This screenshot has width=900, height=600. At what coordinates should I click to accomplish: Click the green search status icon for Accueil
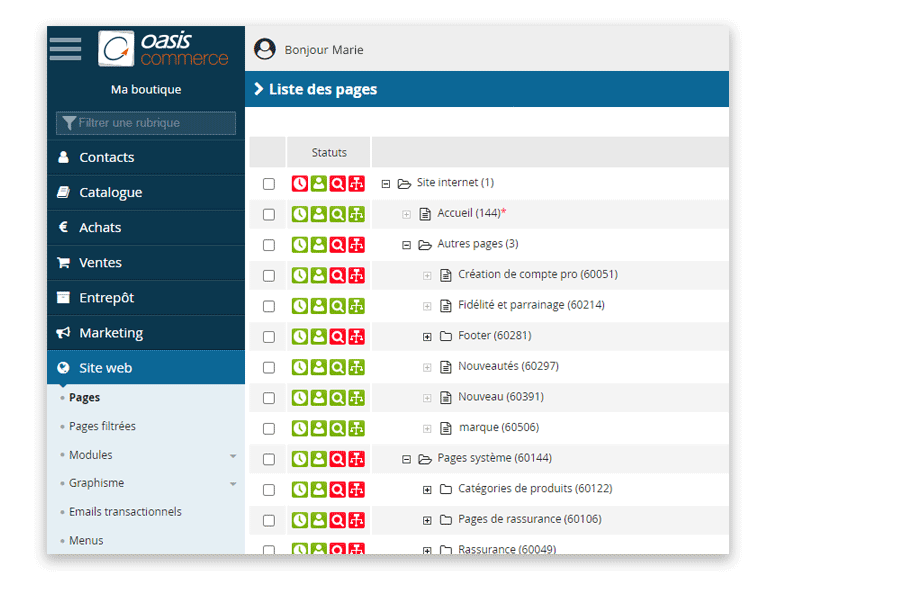point(338,214)
